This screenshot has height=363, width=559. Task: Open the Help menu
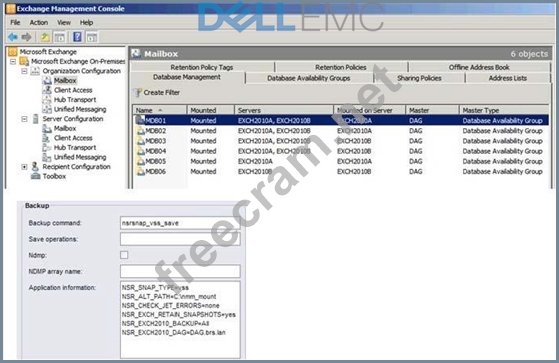(86, 22)
